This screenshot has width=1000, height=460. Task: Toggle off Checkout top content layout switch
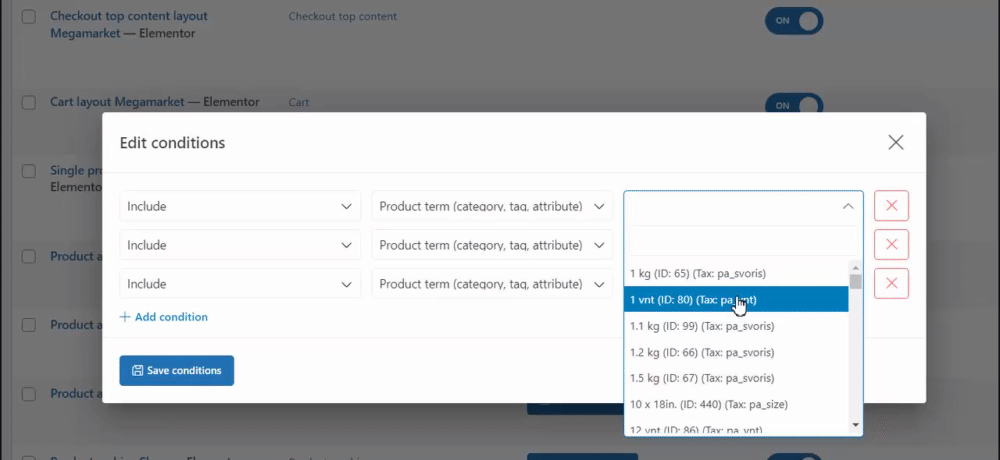coord(794,21)
